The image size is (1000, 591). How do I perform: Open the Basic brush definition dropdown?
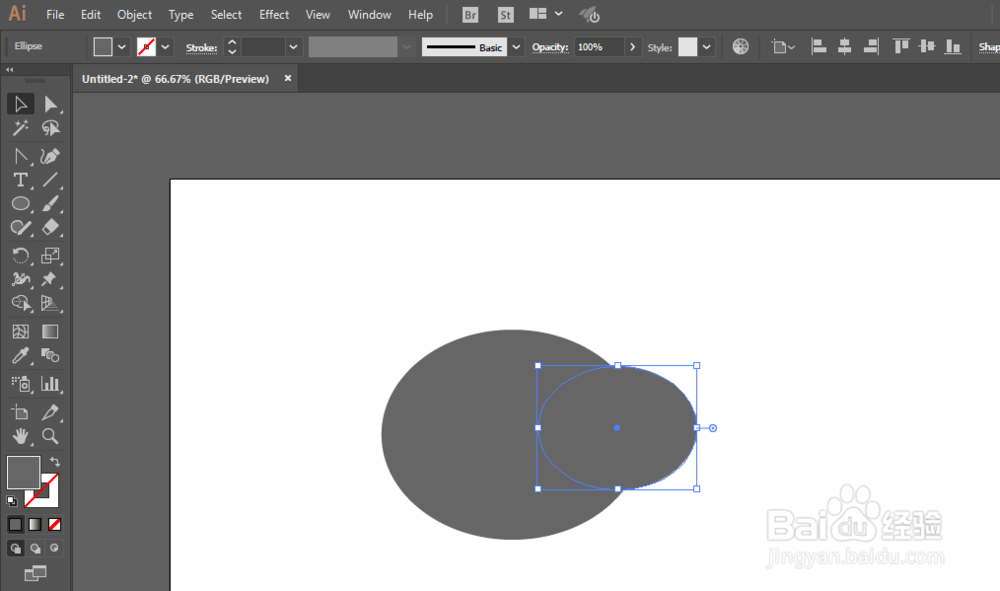pyautogui.click(x=517, y=47)
